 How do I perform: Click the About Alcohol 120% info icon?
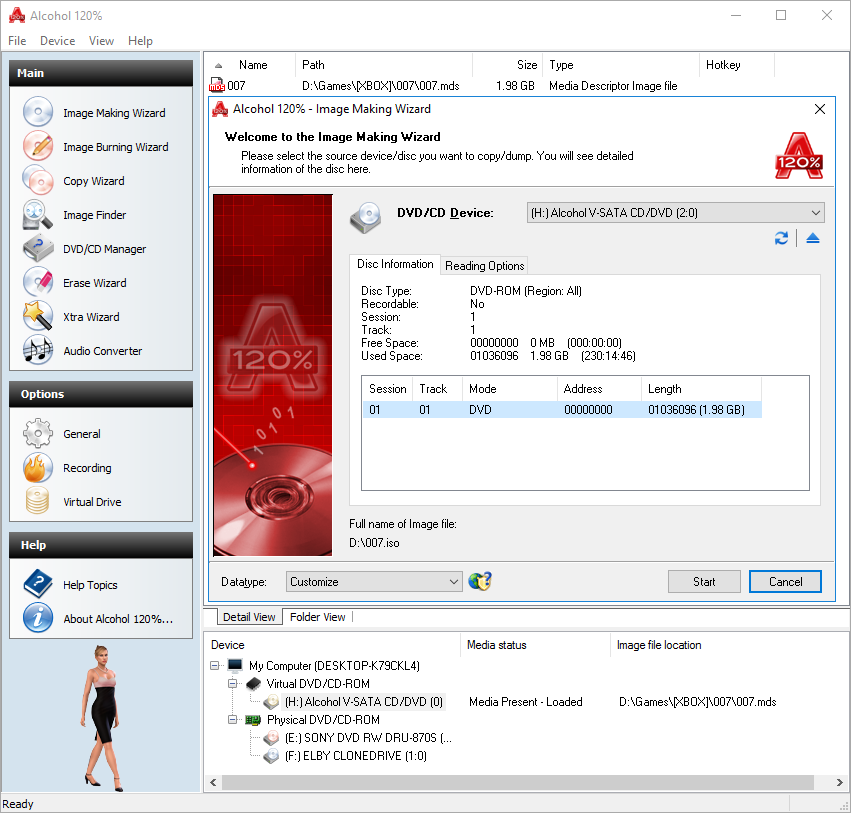(x=37, y=618)
